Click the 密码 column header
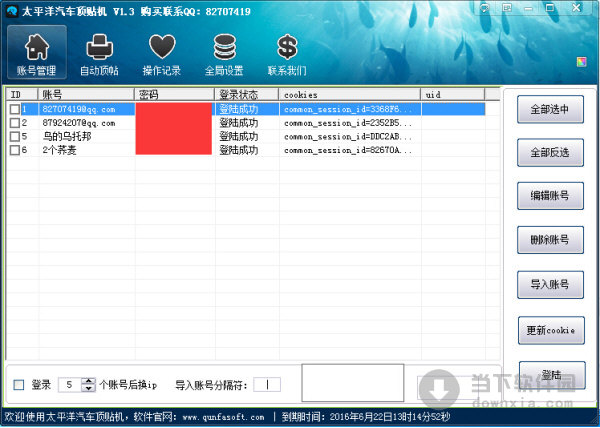 click(x=174, y=94)
